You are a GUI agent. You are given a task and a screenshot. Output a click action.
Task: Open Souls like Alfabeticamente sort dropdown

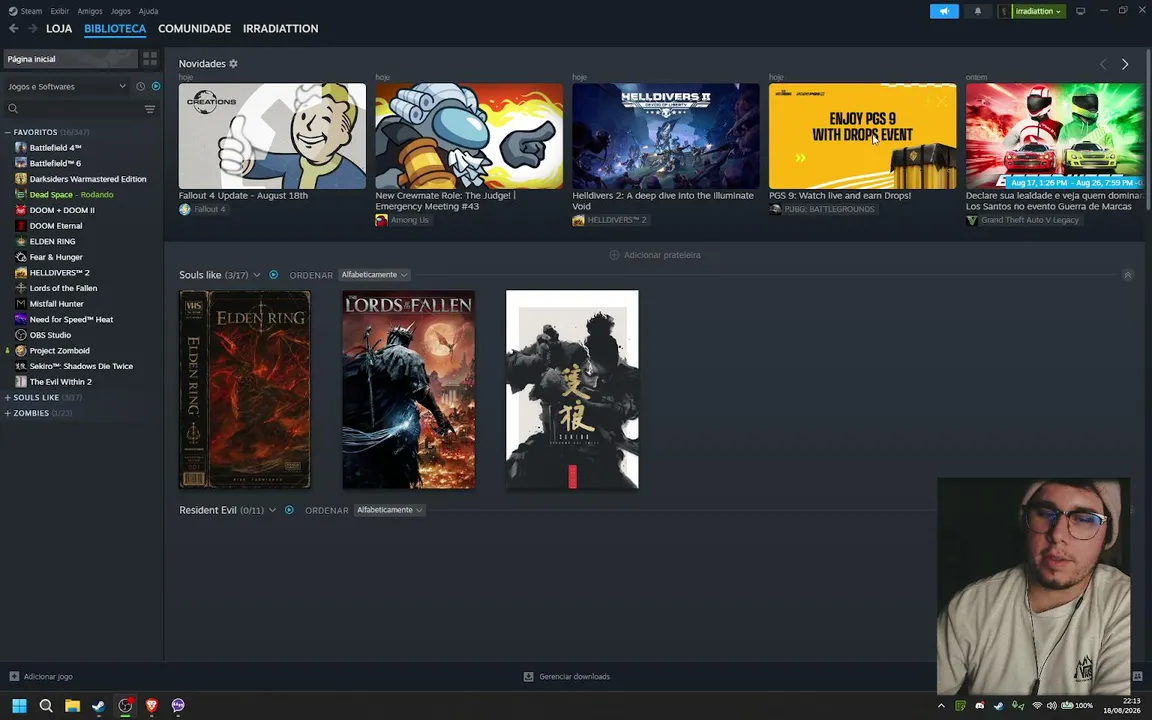(x=374, y=275)
